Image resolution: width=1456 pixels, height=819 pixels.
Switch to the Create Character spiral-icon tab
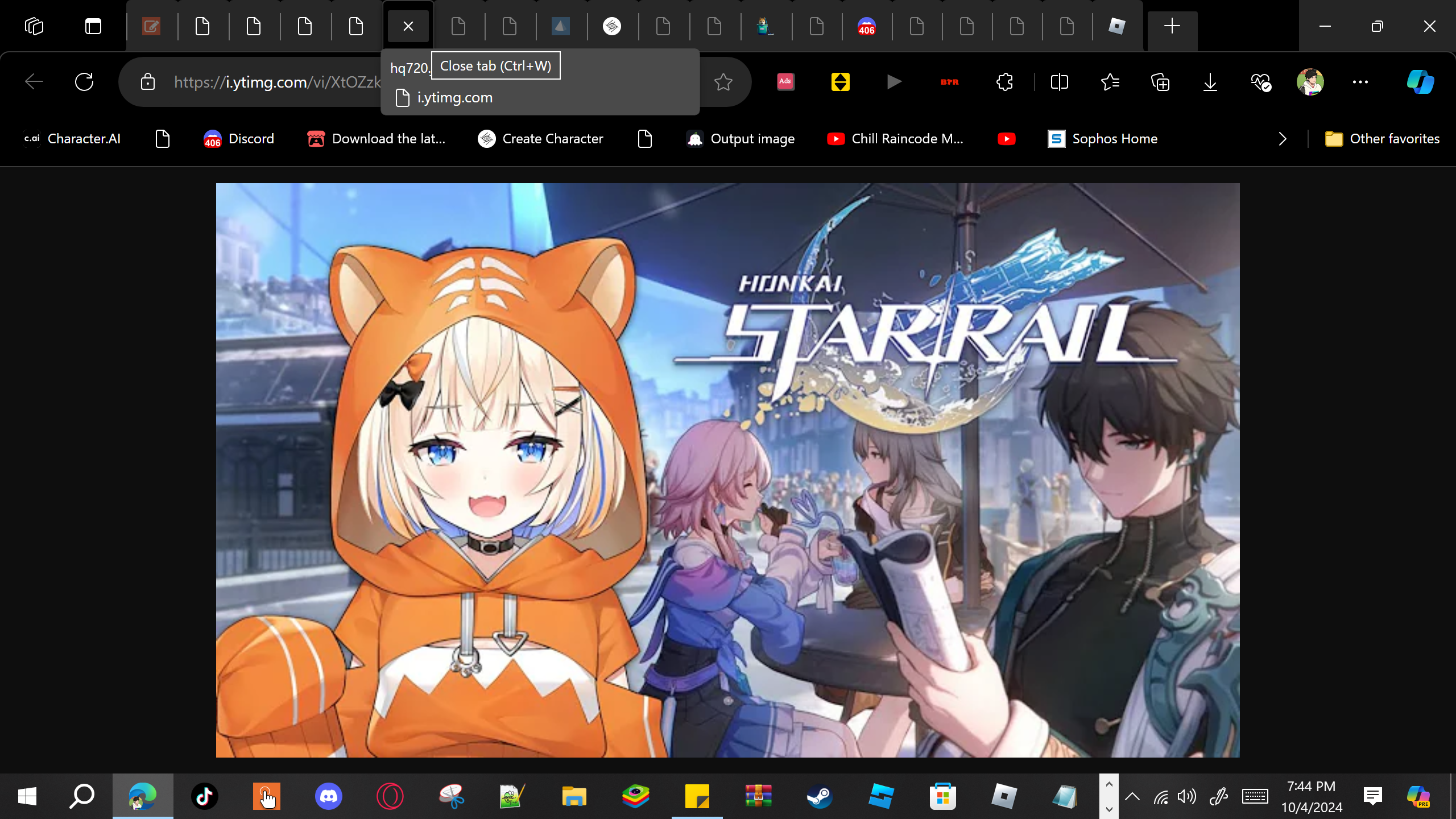click(612, 26)
